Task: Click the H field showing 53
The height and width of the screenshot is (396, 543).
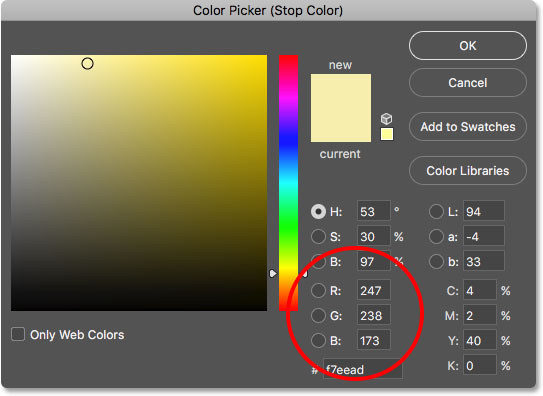Action: tap(374, 211)
